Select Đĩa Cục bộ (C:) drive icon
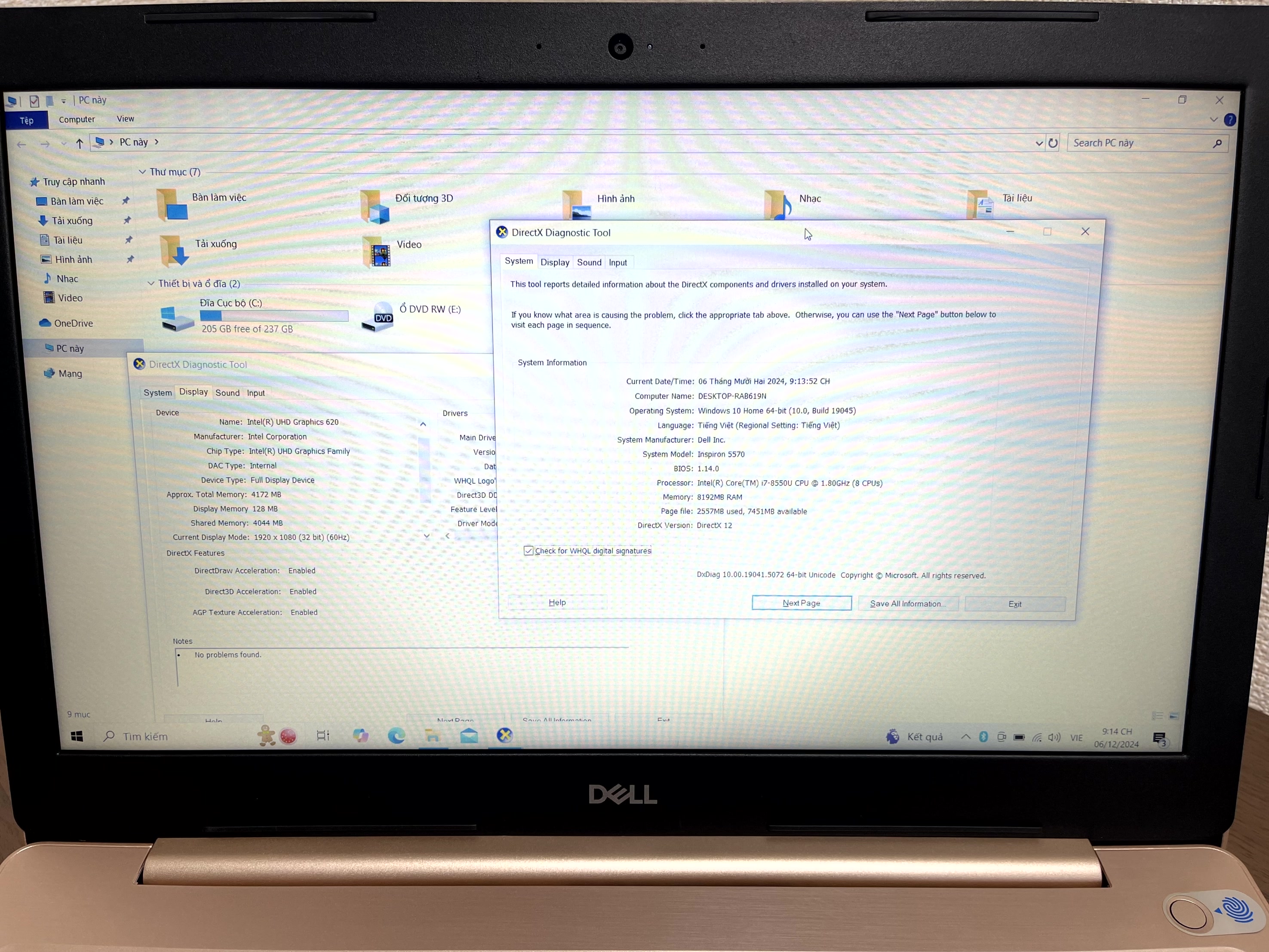Viewport: 1269px width, 952px height. click(x=177, y=319)
